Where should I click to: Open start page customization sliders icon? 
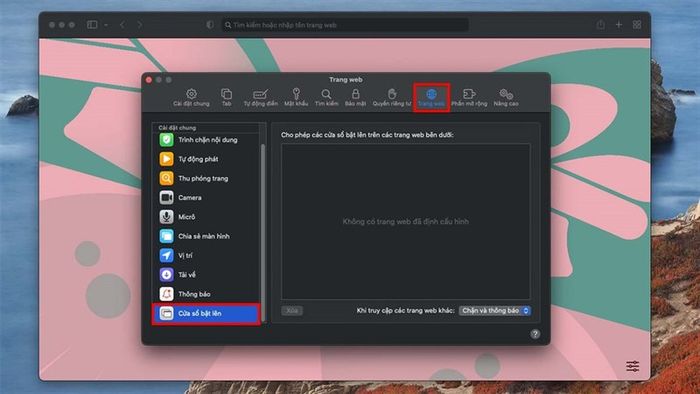[x=632, y=366]
